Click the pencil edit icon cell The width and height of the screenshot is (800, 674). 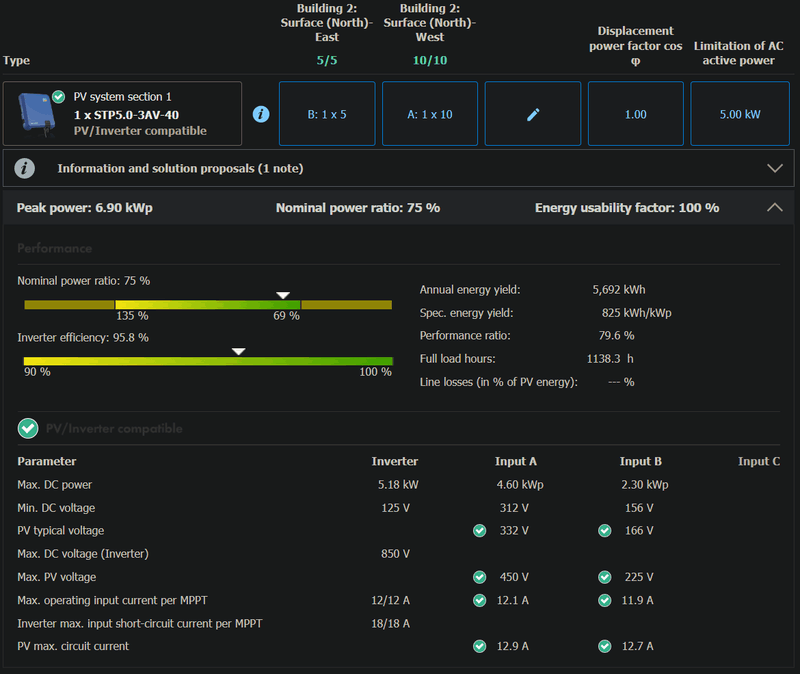(533, 114)
